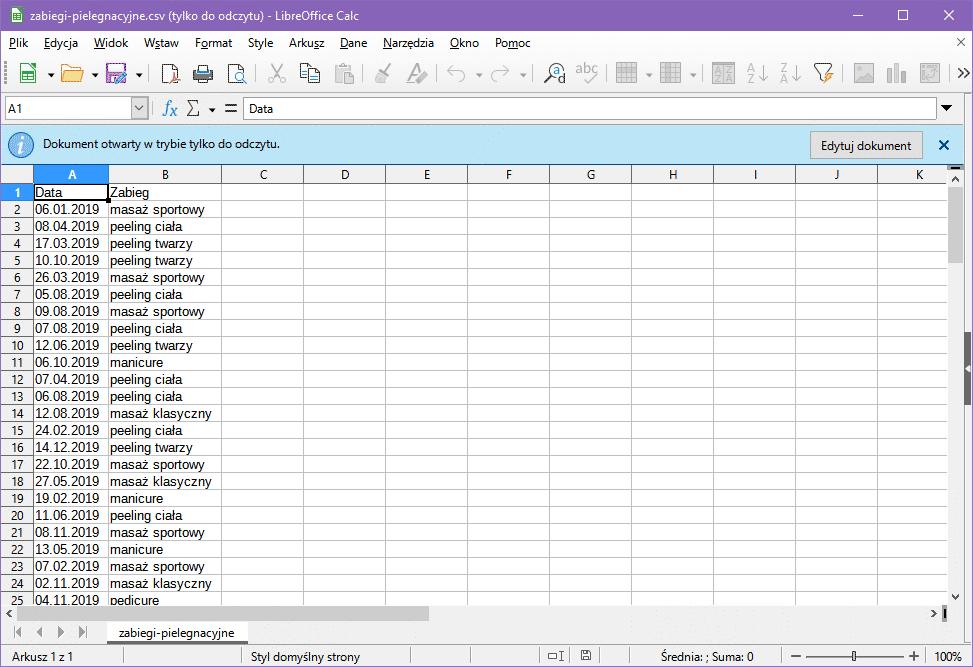Select the zabiegi-pielegnacyjne sheet tab
973x667 pixels.
click(176, 633)
